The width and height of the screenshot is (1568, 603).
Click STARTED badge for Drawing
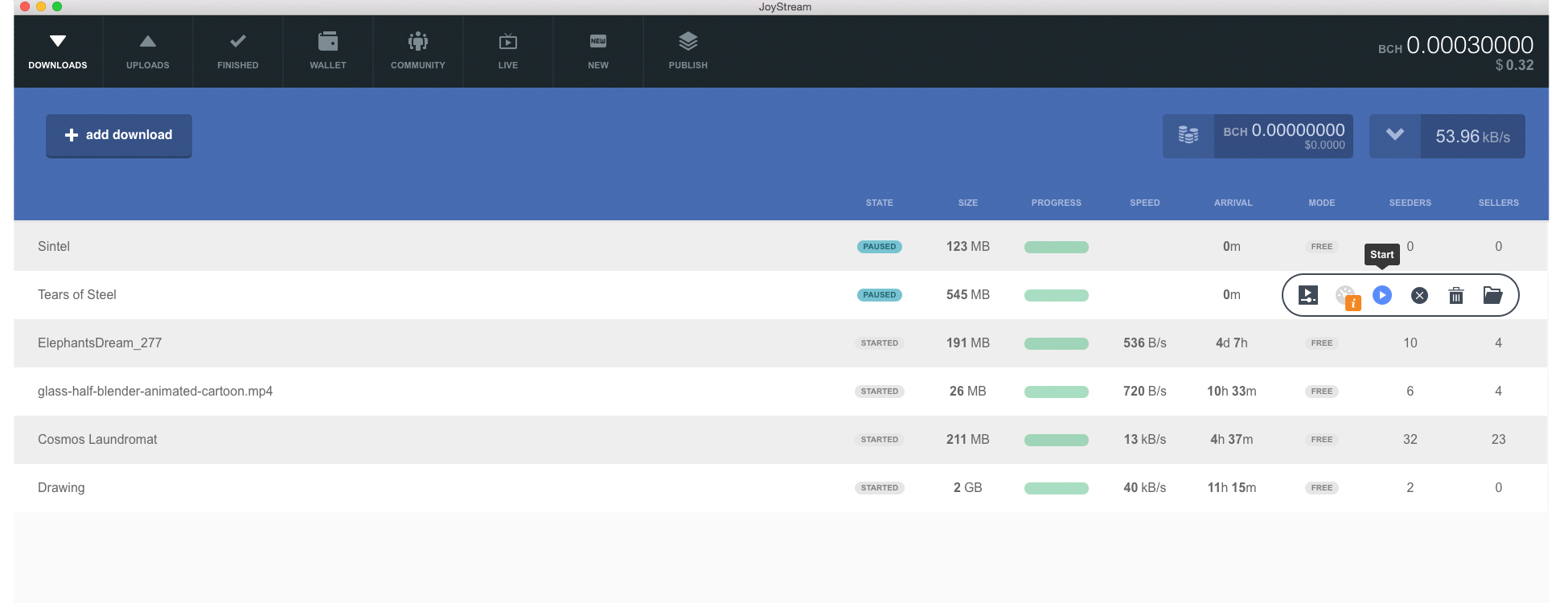pyautogui.click(x=880, y=488)
